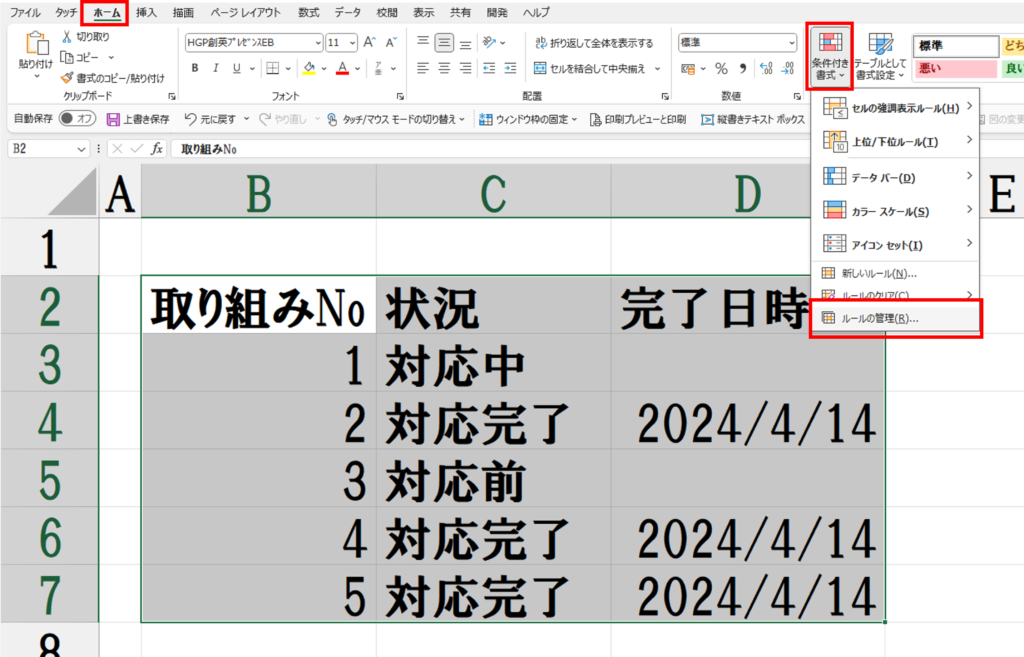Expand the Top/Bottom Rules (上位/下位ルール) submenu
This screenshot has width=1024, height=657.
(895, 141)
